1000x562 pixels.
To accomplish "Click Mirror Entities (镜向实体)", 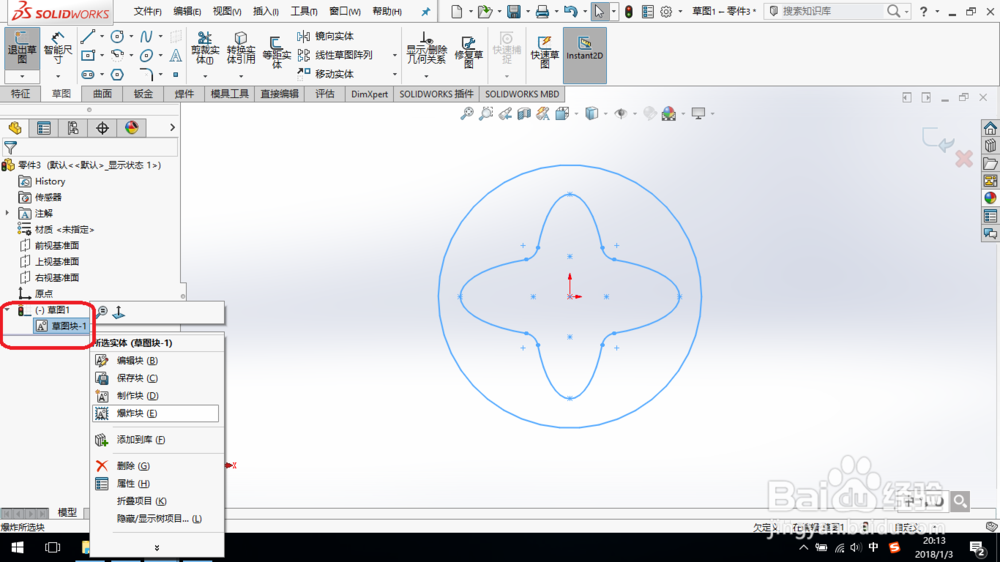I will point(326,36).
